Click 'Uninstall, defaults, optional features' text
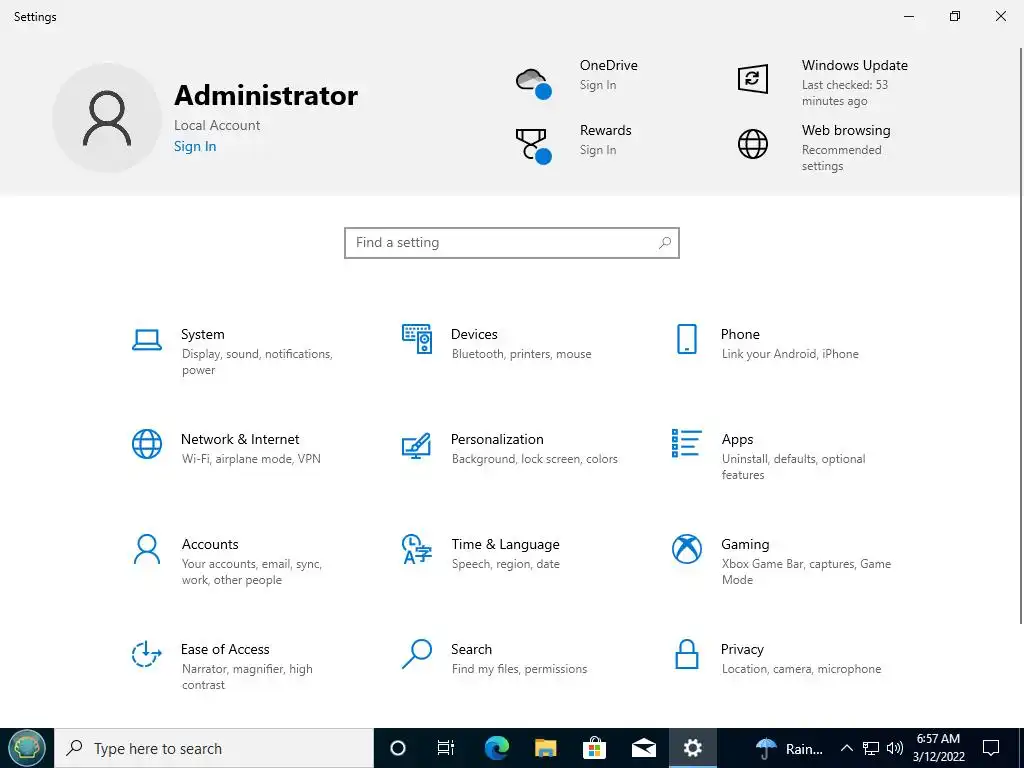Viewport: 1024px width, 768px height. click(793, 467)
